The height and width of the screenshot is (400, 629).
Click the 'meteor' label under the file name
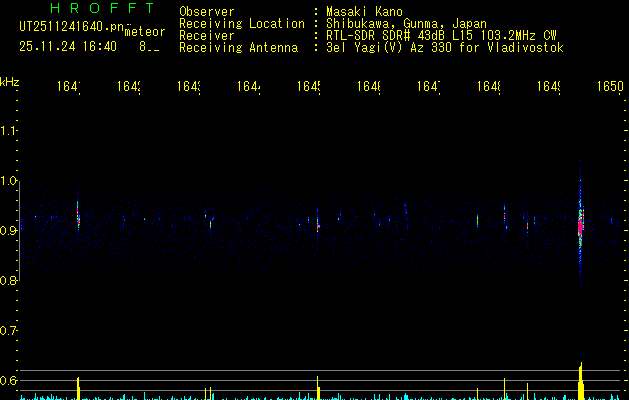145,32
